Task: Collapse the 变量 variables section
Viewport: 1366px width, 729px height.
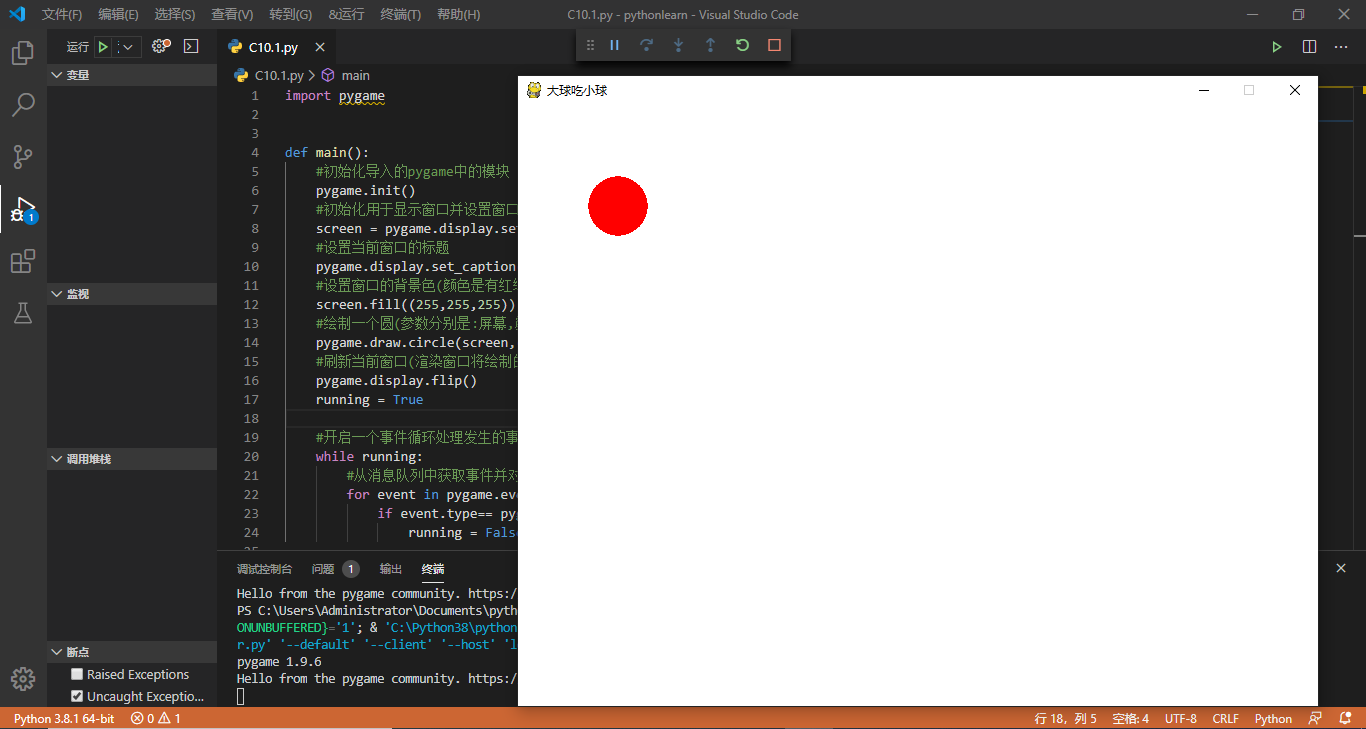Action: [59, 74]
